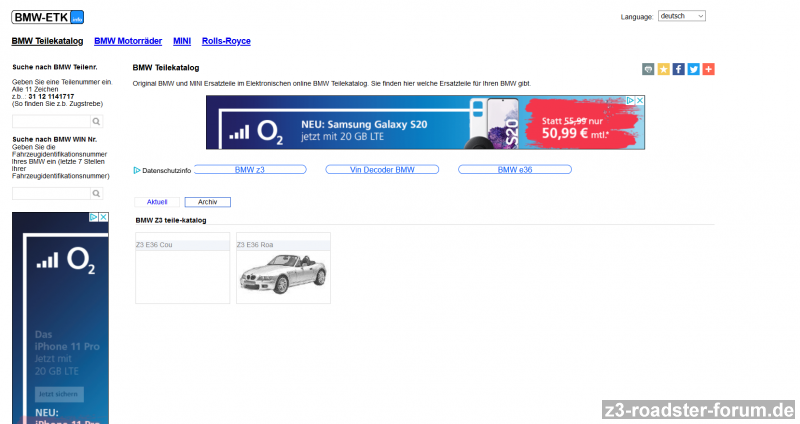Click the Vin Decoder BMW button
The width and height of the screenshot is (800, 424).
click(382, 170)
